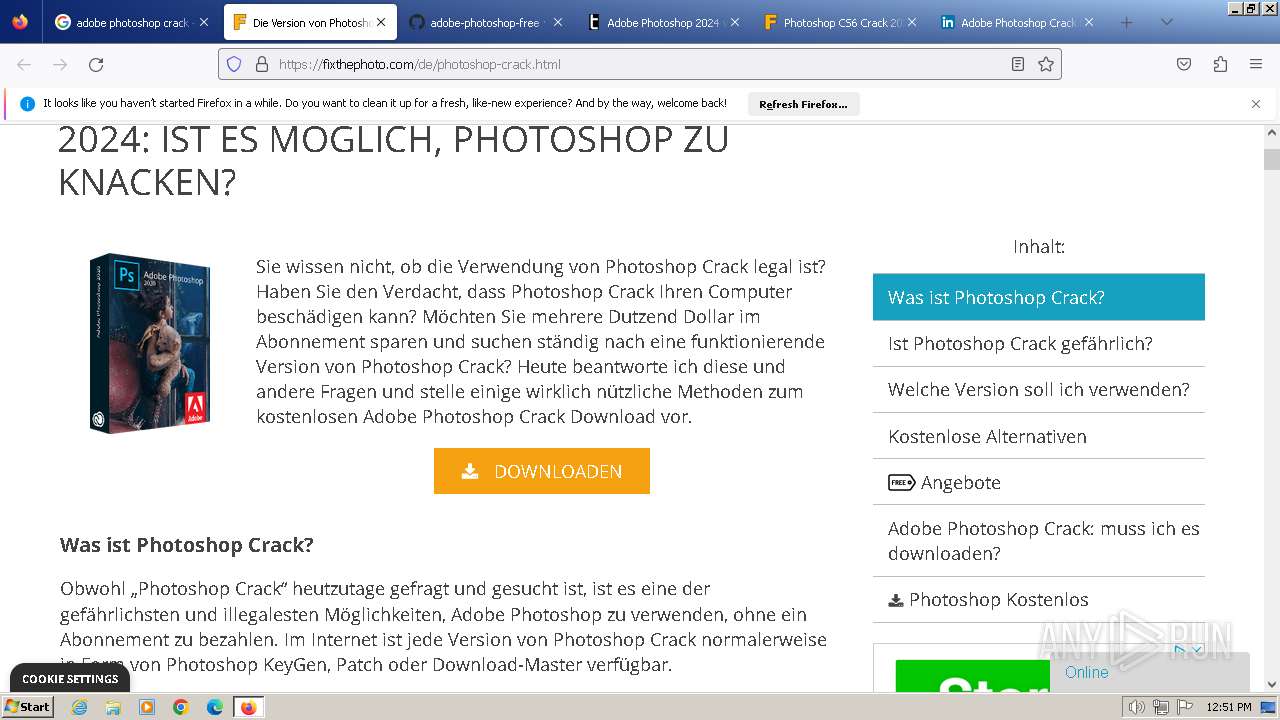Viewport: 1280px width, 720px height.
Task: Click the orange DOWNLOADEN button
Action: [542, 471]
